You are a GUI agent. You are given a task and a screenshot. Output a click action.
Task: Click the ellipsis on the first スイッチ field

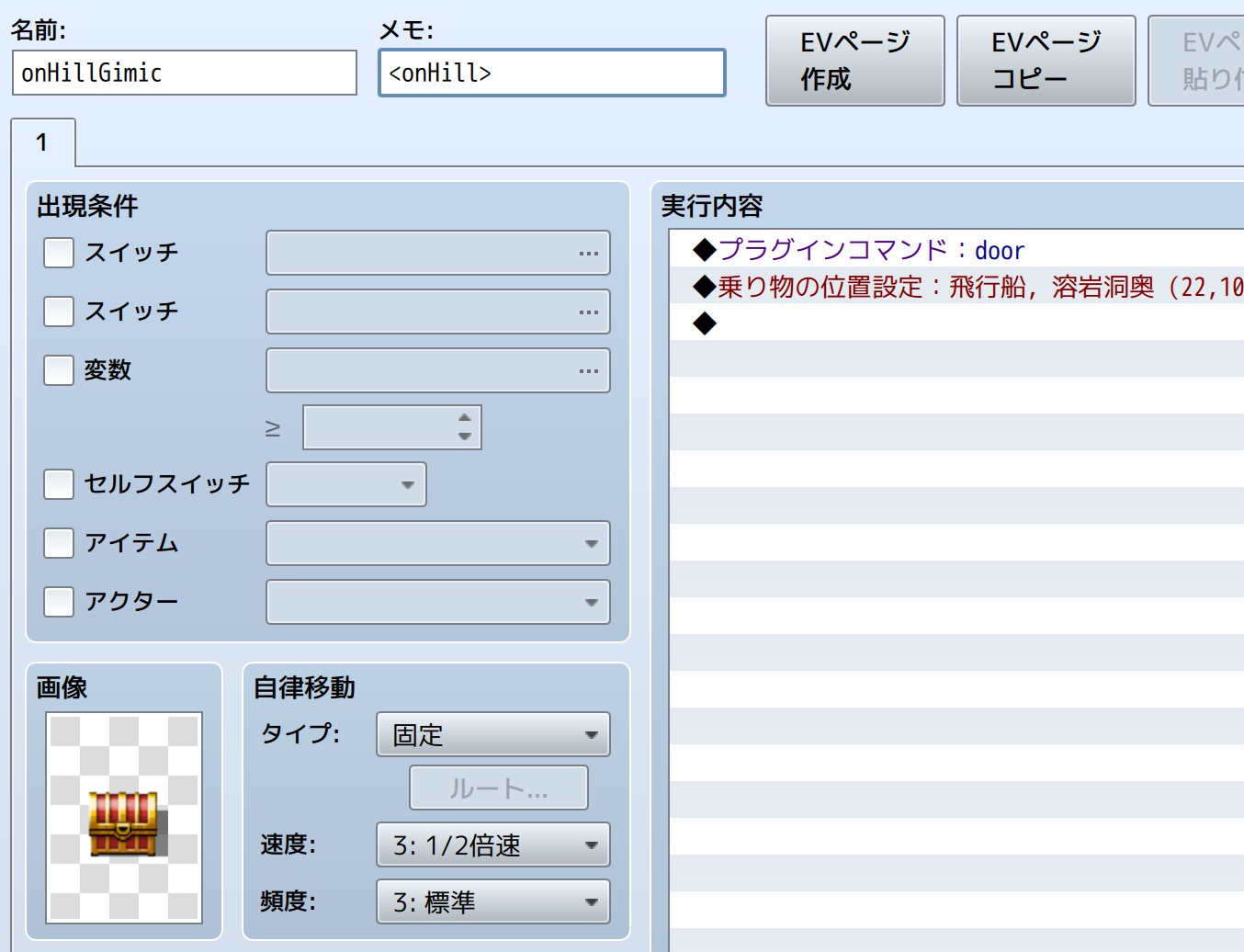tap(589, 254)
